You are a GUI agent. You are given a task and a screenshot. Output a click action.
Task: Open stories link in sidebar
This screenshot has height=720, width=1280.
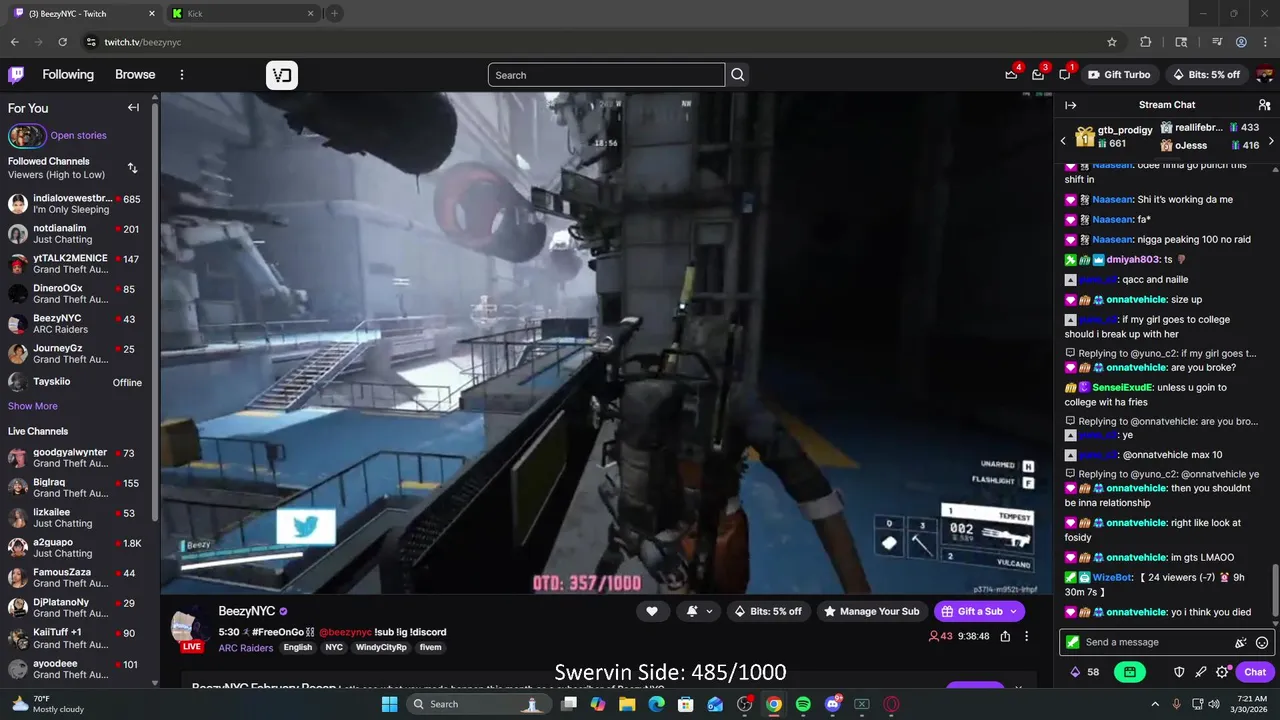pos(78,135)
